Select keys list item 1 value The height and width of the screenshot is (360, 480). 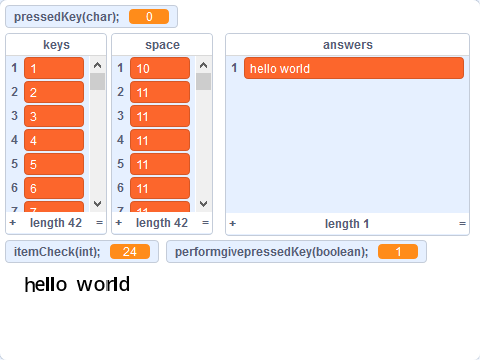tap(54, 68)
